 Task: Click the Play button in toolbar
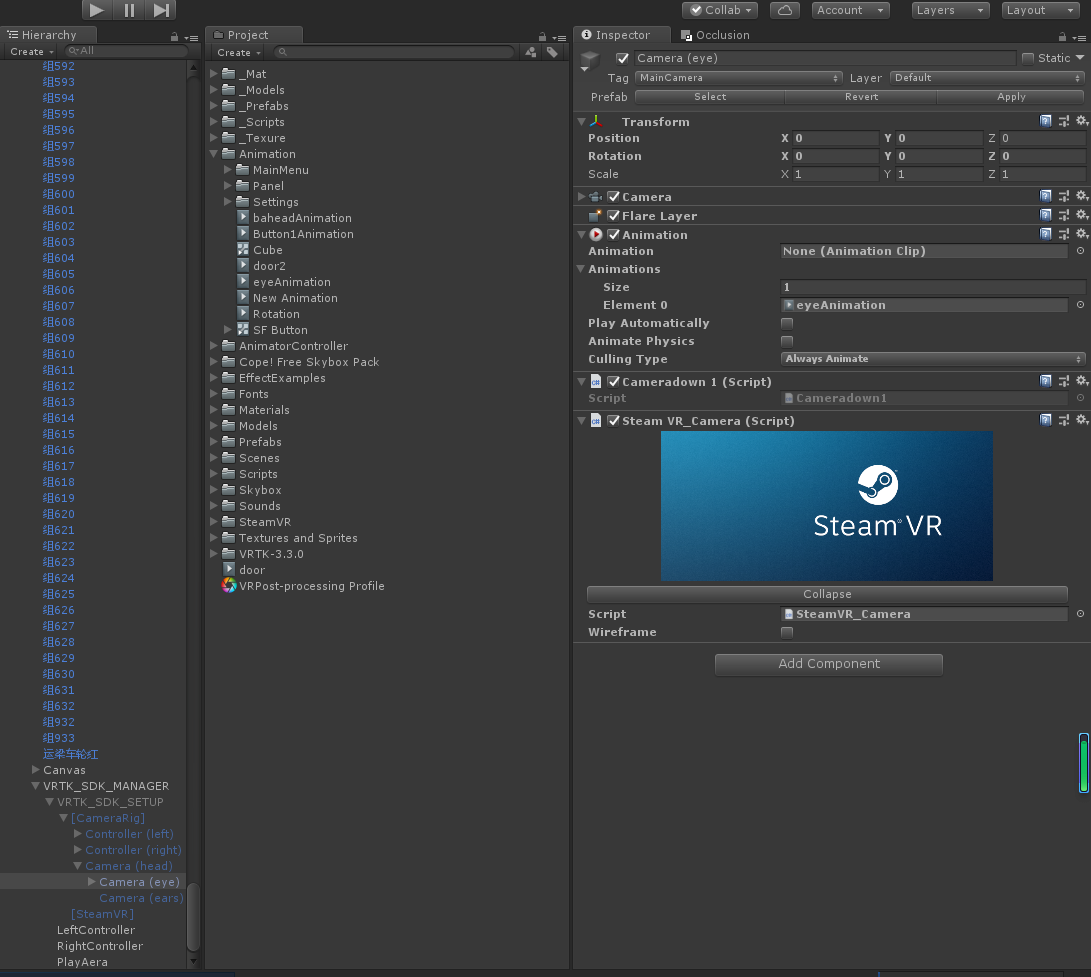coord(97,10)
